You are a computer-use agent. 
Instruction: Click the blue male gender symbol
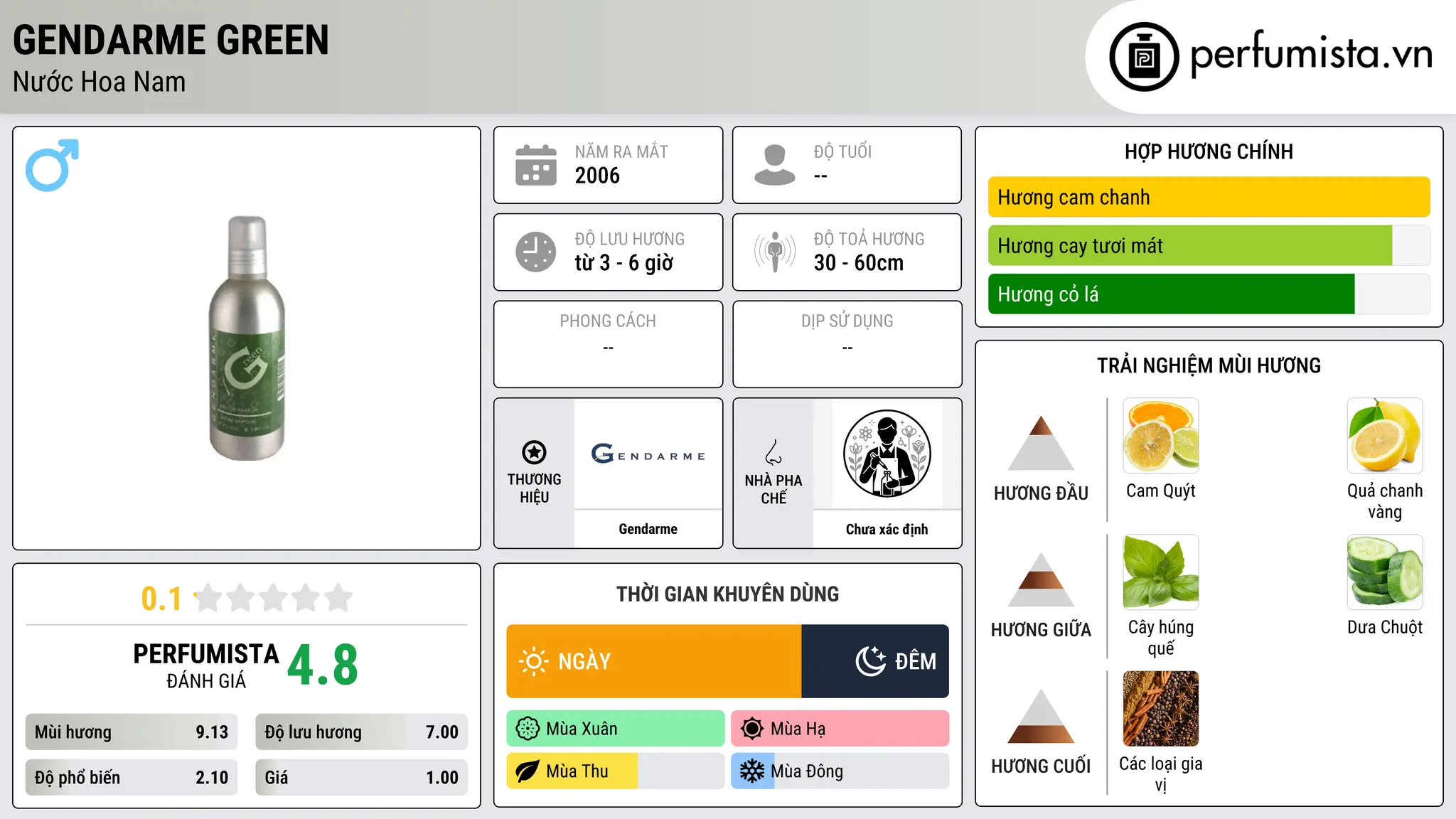point(52,165)
